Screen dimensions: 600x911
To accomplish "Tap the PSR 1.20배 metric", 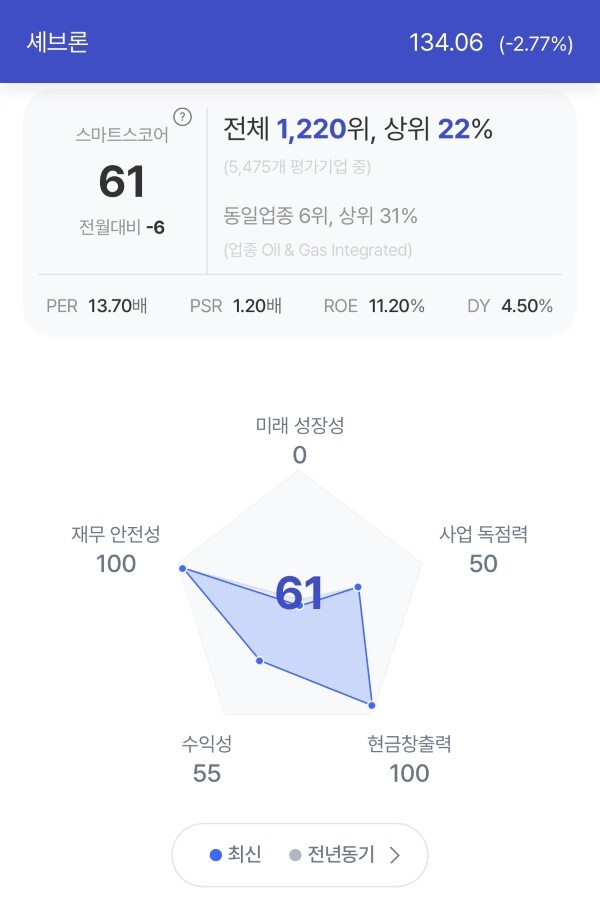I will coord(236,306).
